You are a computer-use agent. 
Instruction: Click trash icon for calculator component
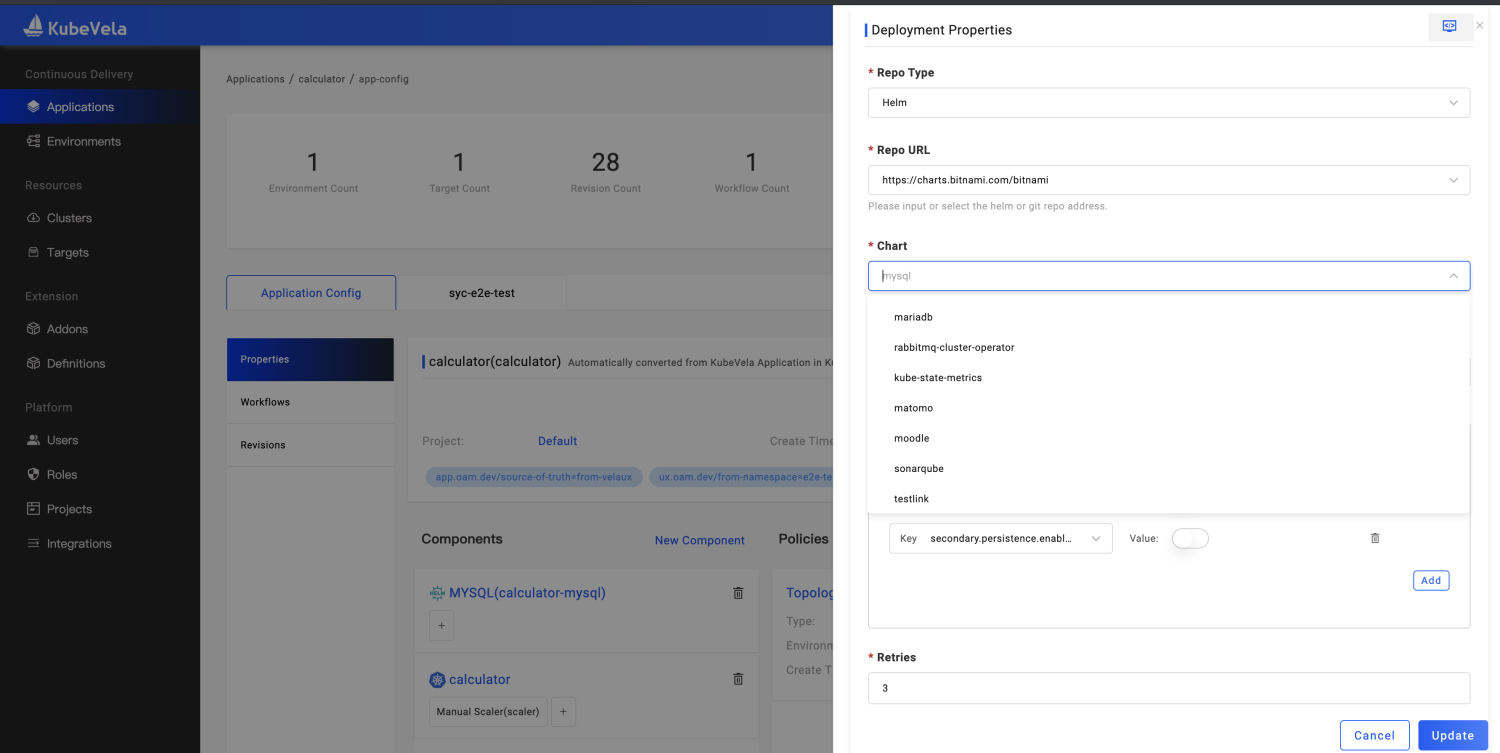pos(738,679)
